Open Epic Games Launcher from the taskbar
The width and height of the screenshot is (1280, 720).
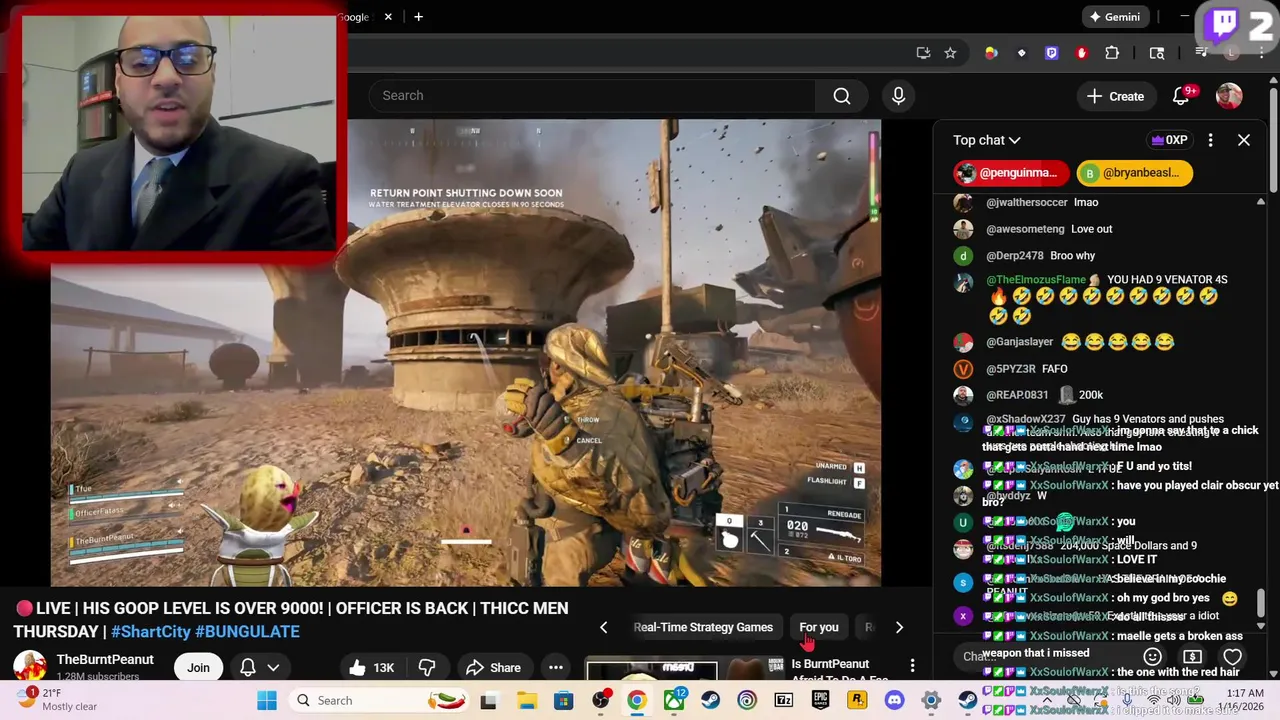pyautogui.click(x=821, y=701)
